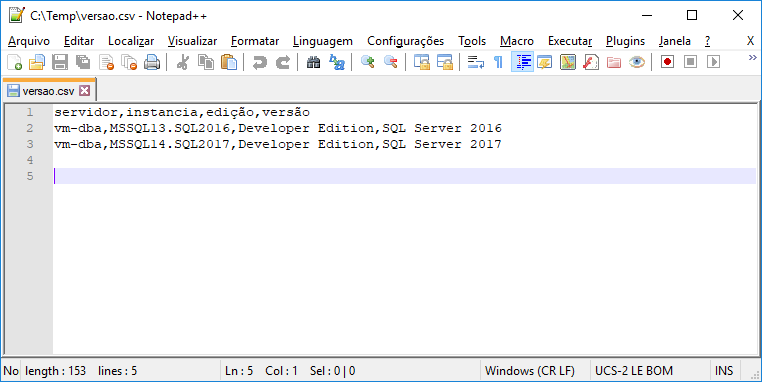Open the Arquivo menu
The height and width of the screenshot is (382, 762).
pyautogui.click(x=29, y=41)
